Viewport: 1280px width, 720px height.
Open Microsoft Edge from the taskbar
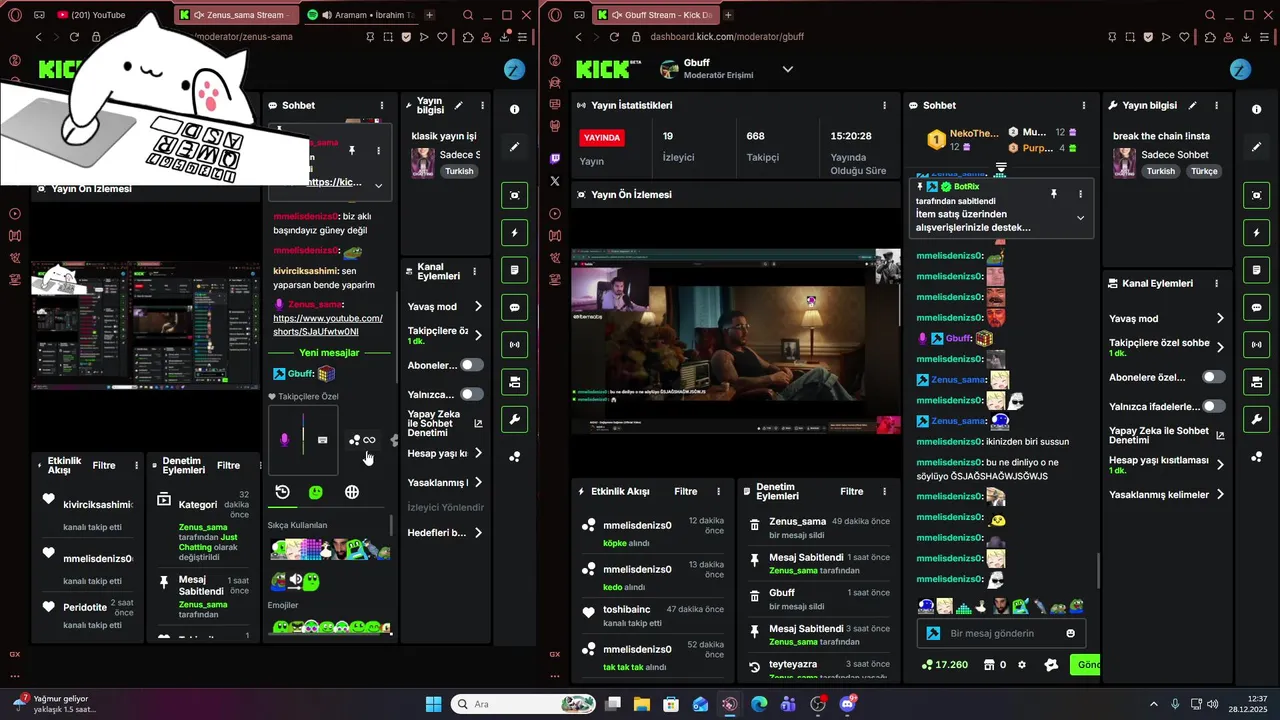point(759,704)
